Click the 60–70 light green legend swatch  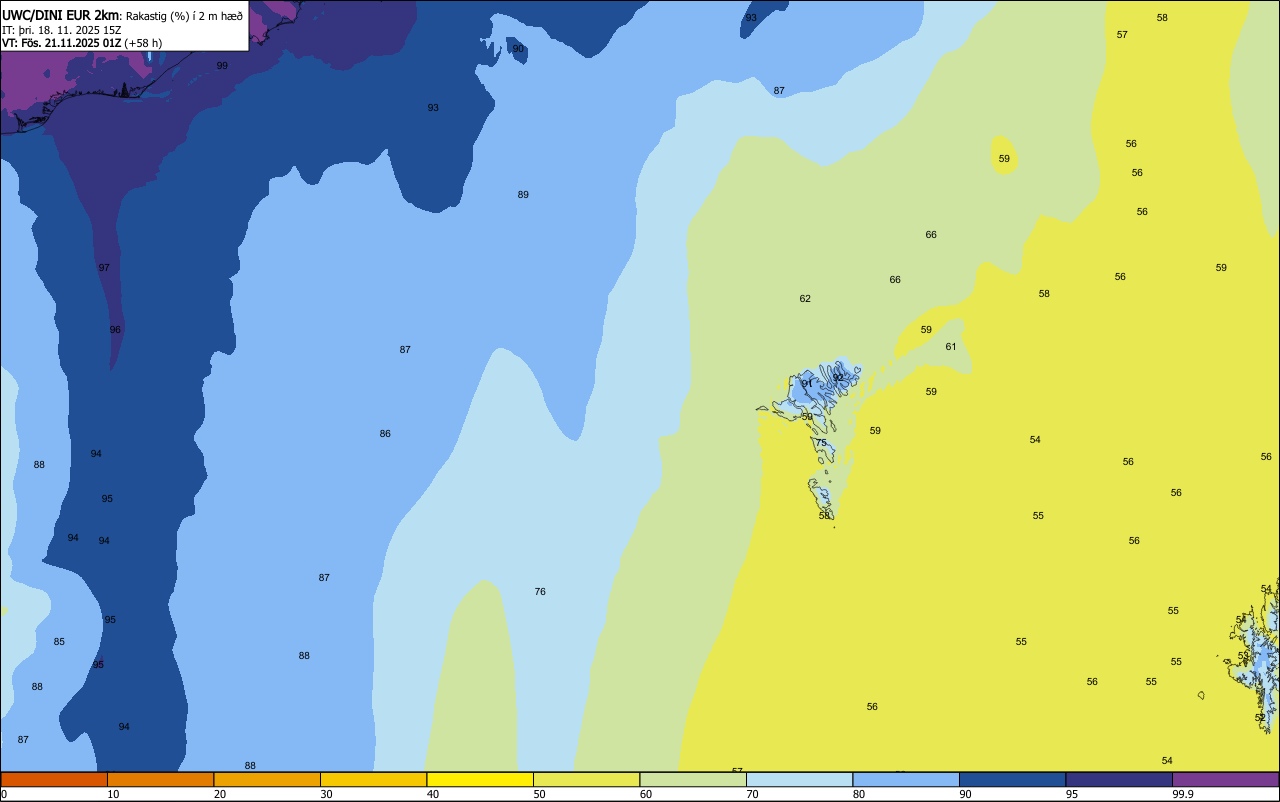(x=693, y=779)
